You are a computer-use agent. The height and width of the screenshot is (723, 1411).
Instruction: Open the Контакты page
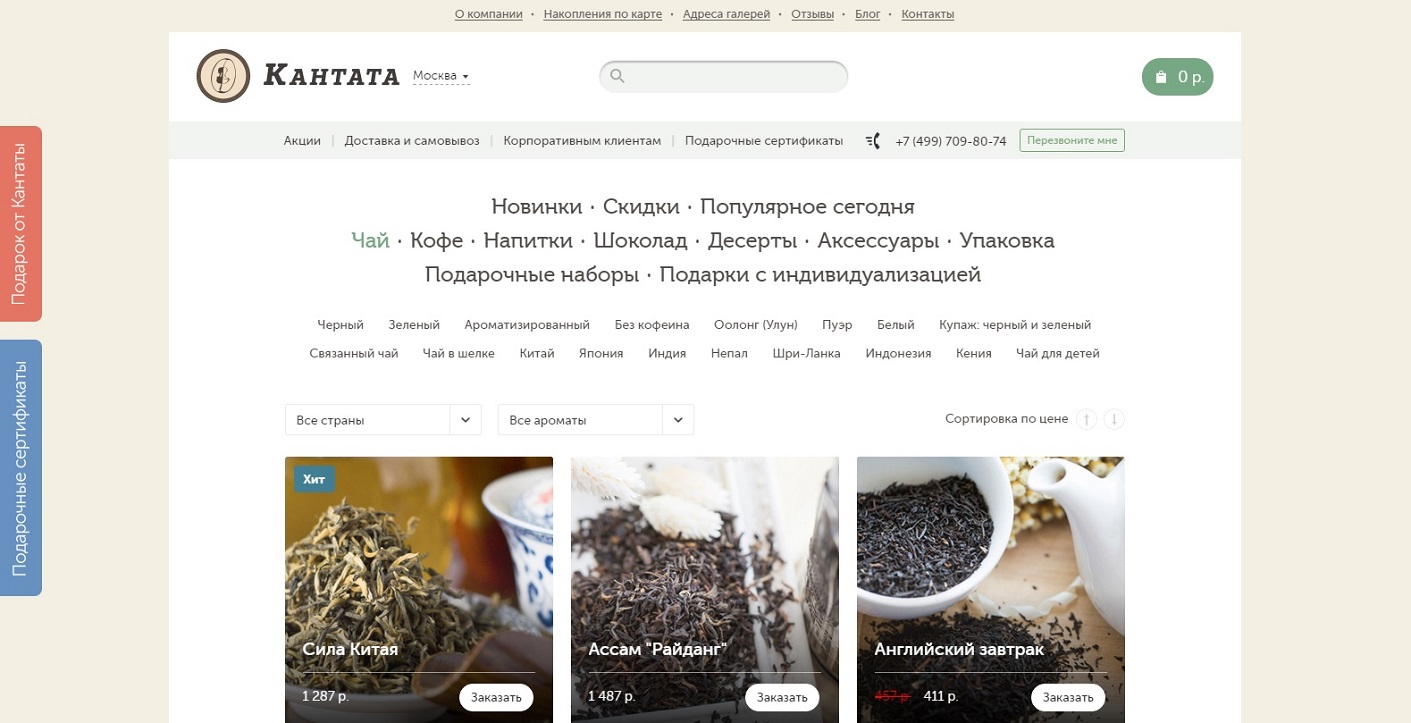pyautogui.click(x=928, y=14)
